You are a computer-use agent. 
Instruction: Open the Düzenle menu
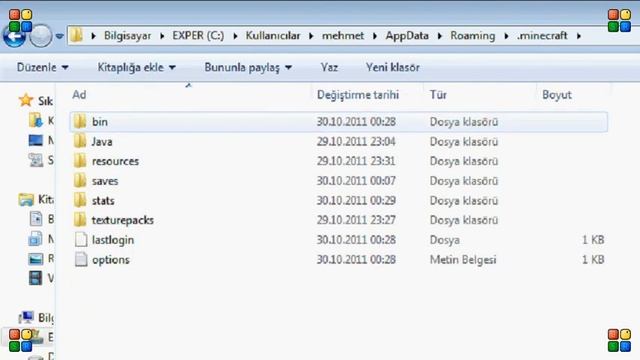point(42,67)
